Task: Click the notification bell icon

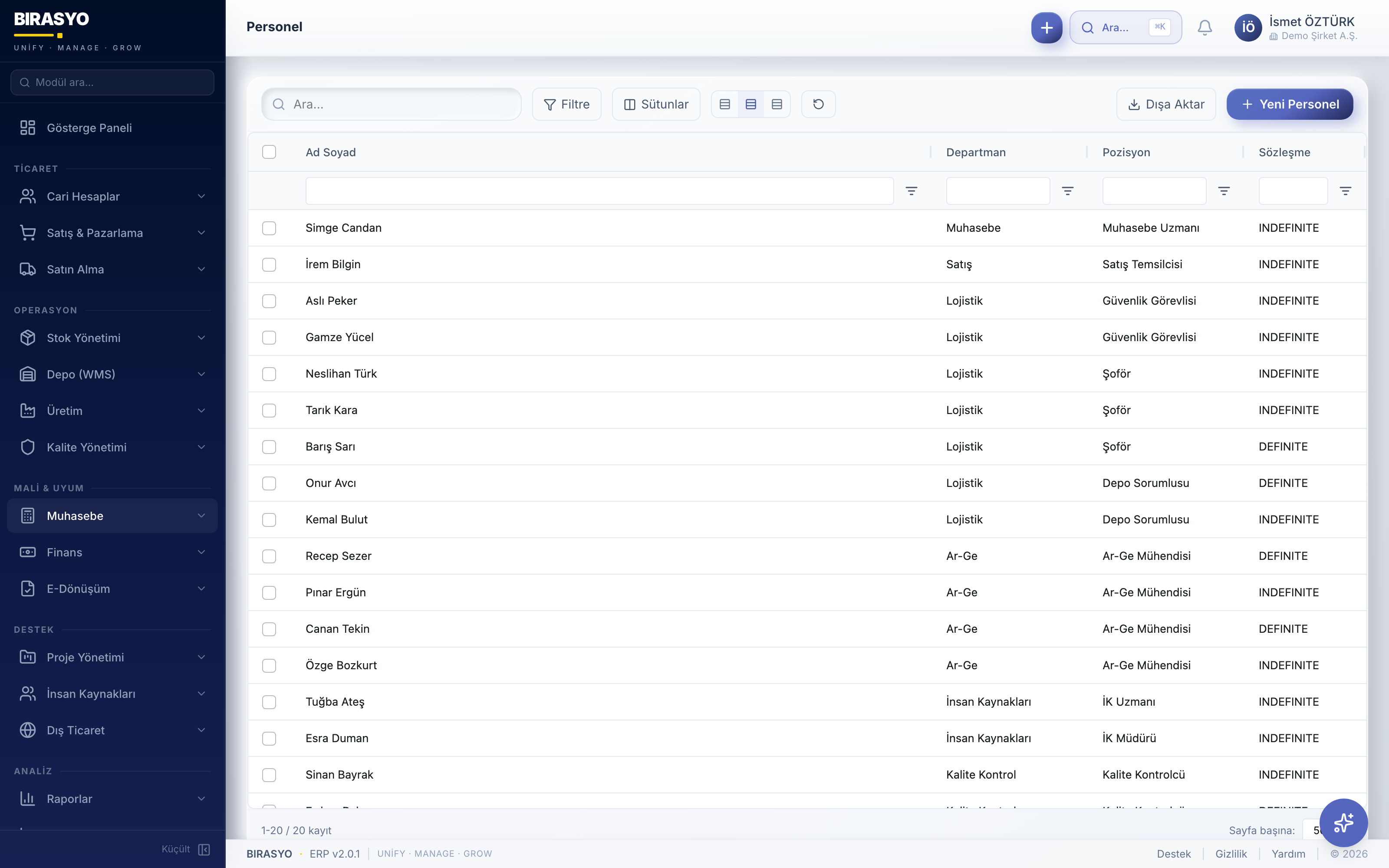Action: (1205, 27)
